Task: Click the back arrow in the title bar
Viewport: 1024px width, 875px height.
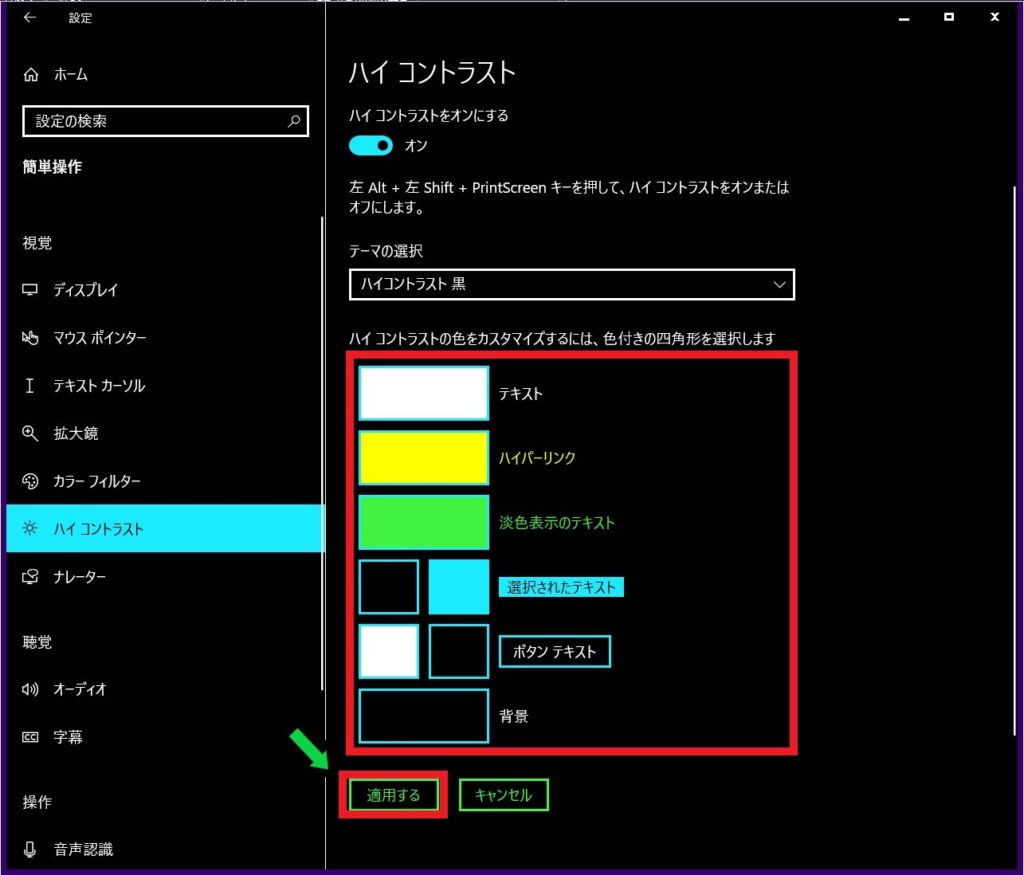Action: tap(29, 18)
